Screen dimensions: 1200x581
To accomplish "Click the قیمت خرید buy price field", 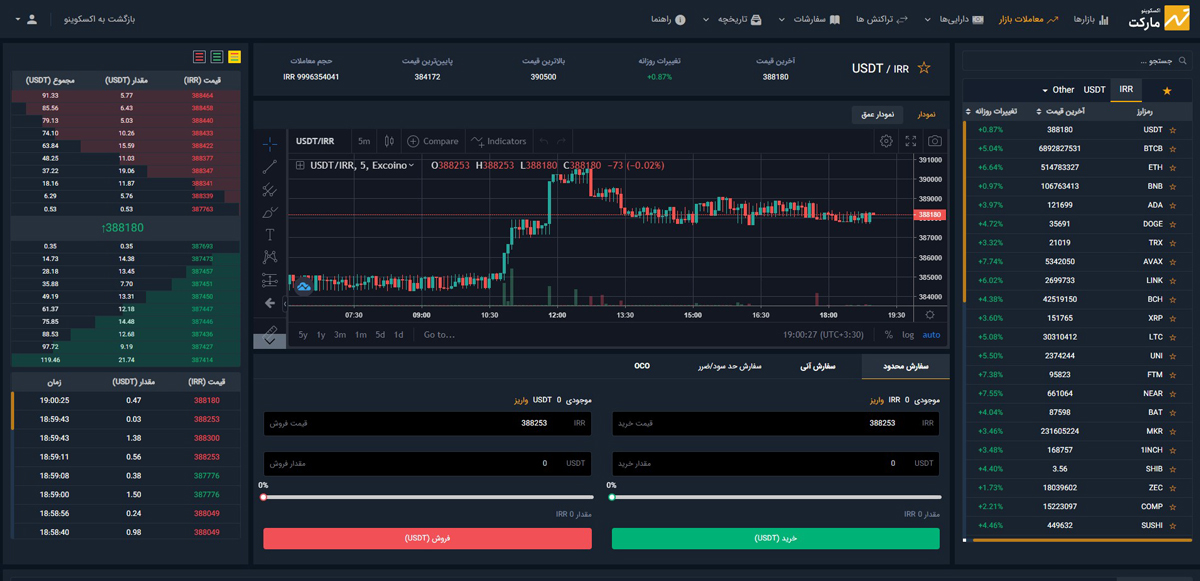I will 776,423.
